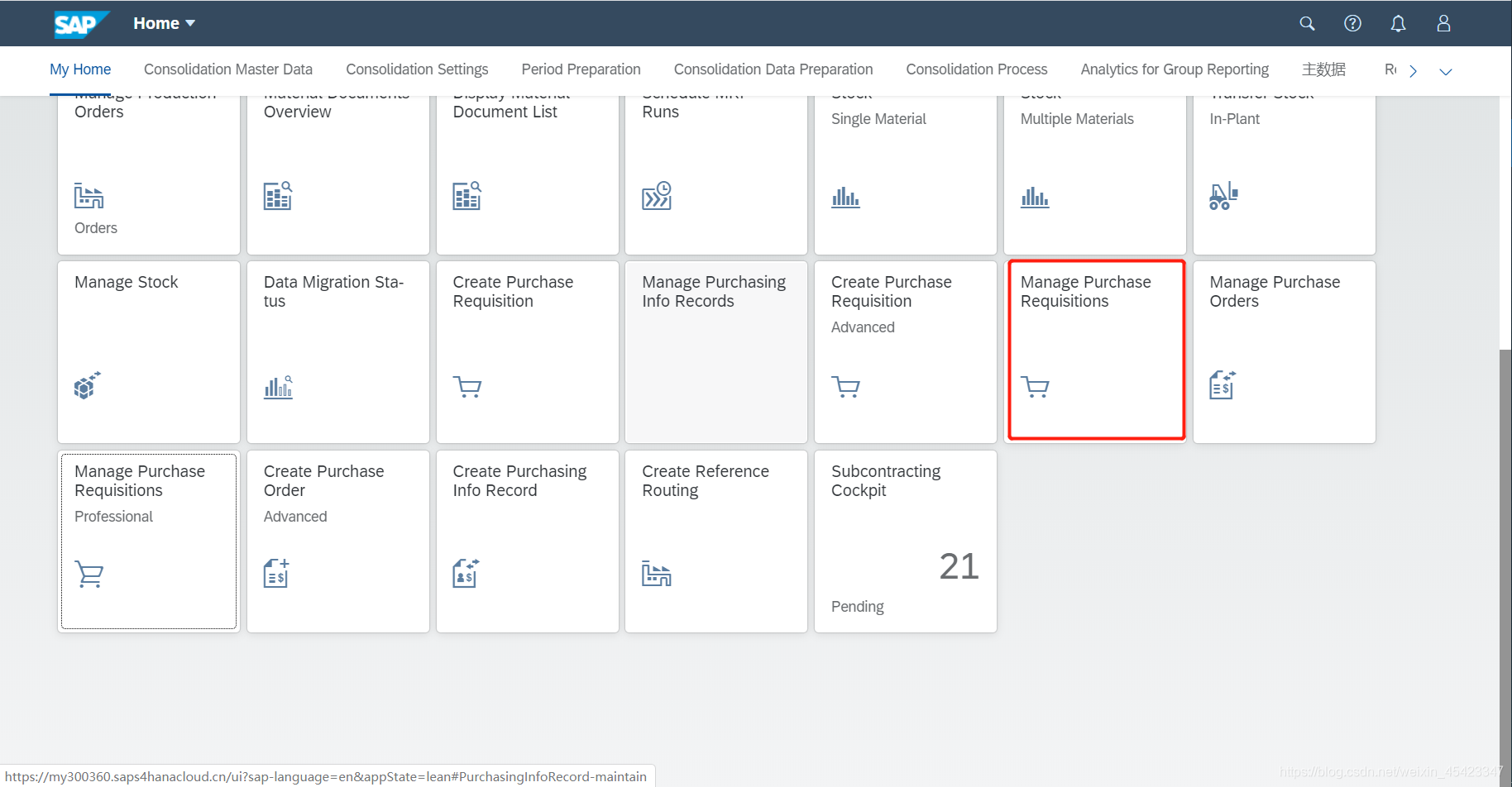The width and height of the screenshot is (1512, 787).
Task: Open Manage Stock boxes icon
Action: 87,385
